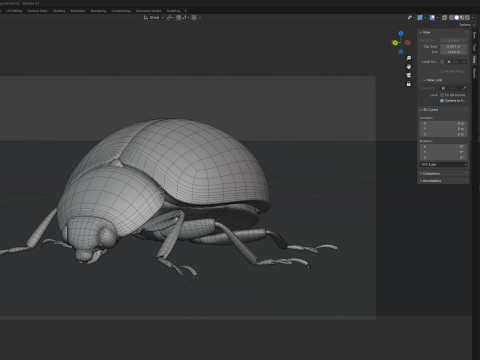Viewport: 480px width, 360px height.
Task: Open the Compositing workspace tab
Action: tap(121, 11)
